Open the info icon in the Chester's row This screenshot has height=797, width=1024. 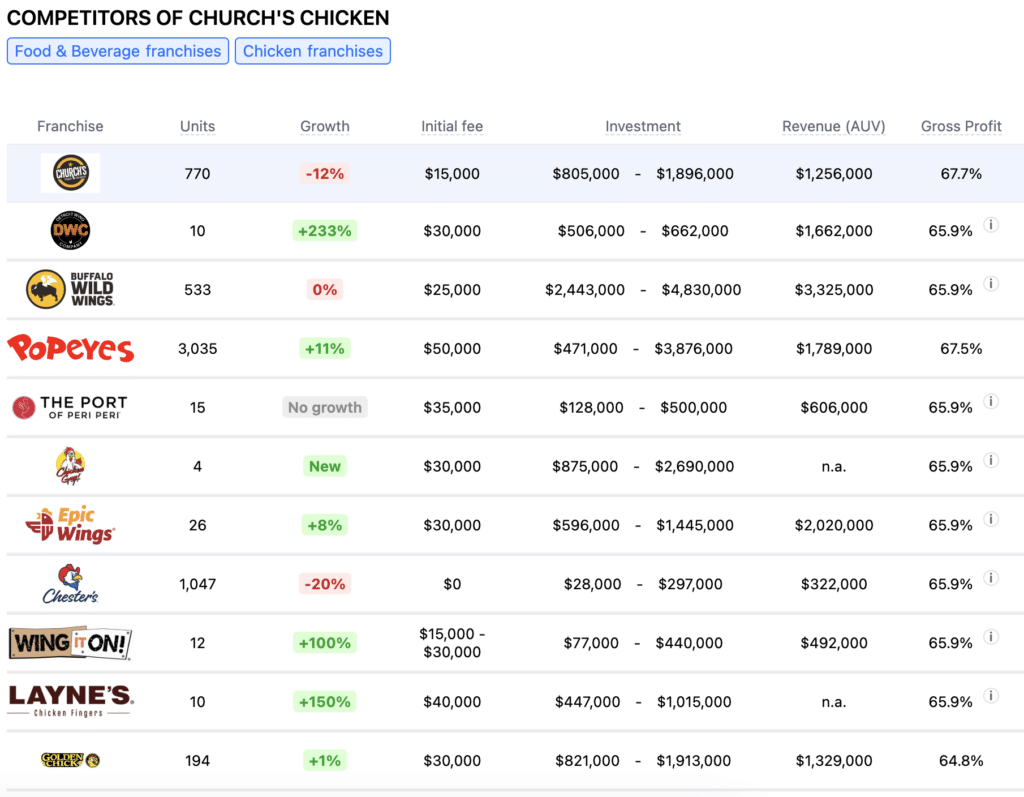tap(991, 577)
